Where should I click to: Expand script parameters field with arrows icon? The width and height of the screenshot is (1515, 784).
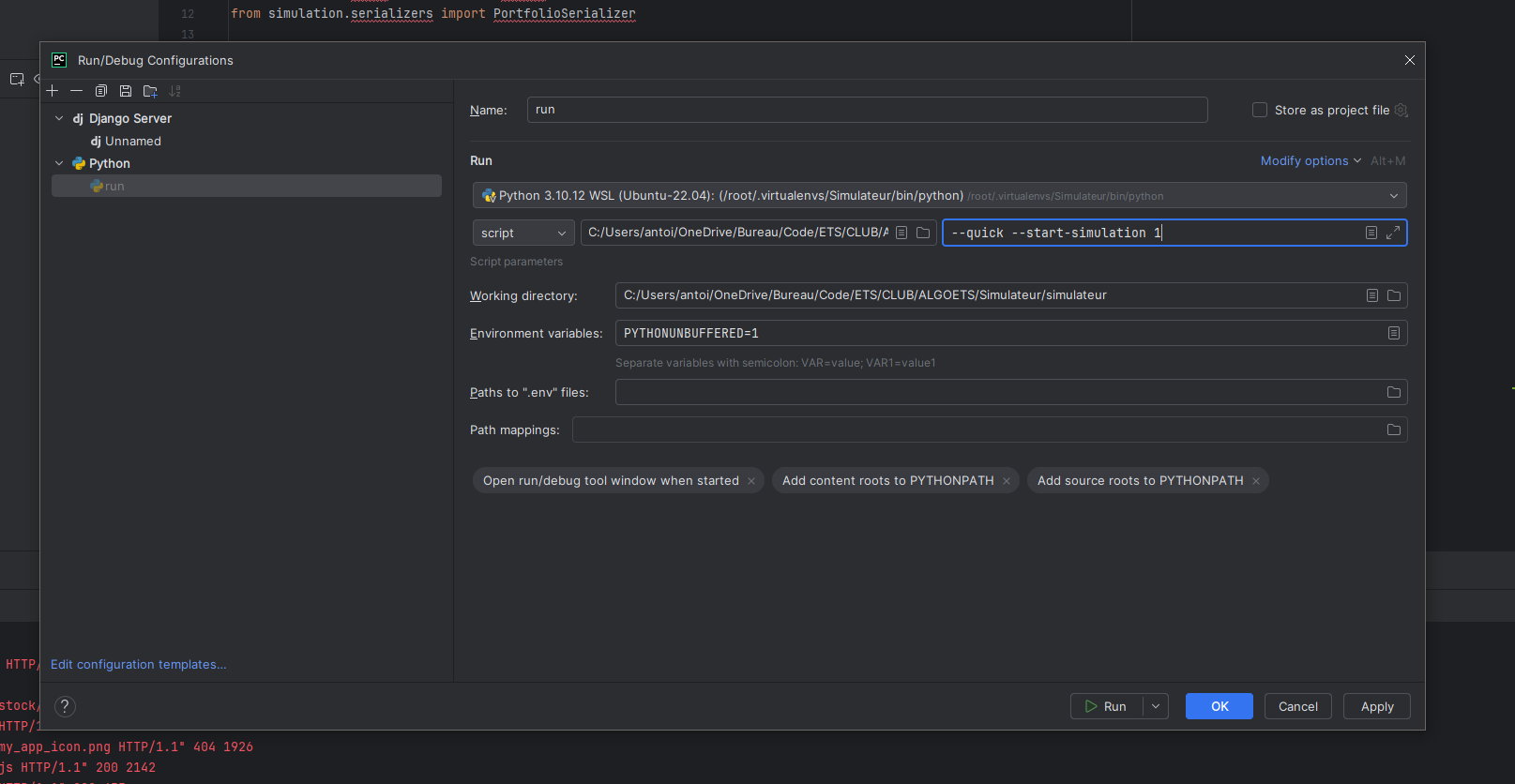coord(1393,233)
